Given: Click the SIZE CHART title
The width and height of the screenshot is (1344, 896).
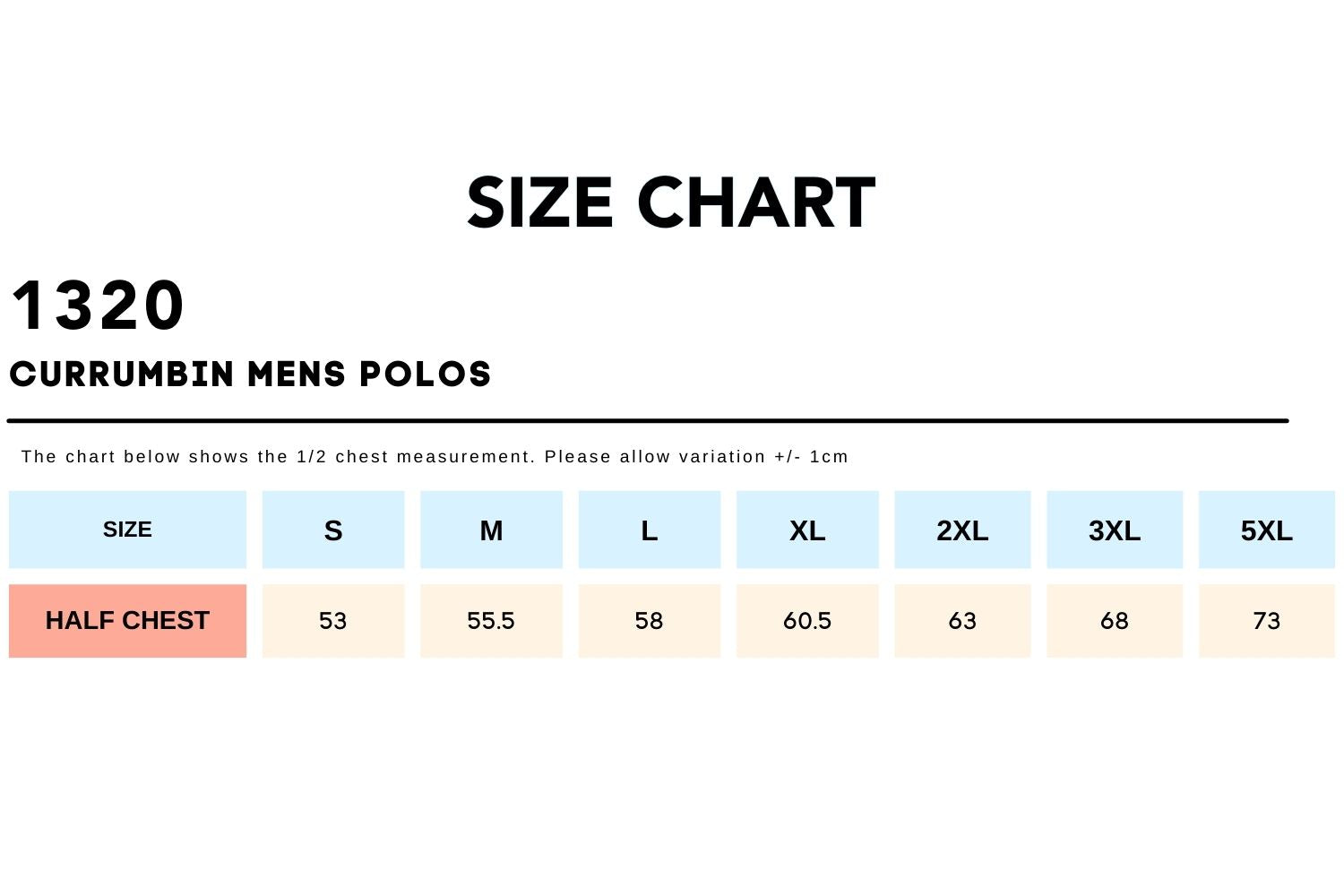Looking at the screenshot, I should (671, 203).
